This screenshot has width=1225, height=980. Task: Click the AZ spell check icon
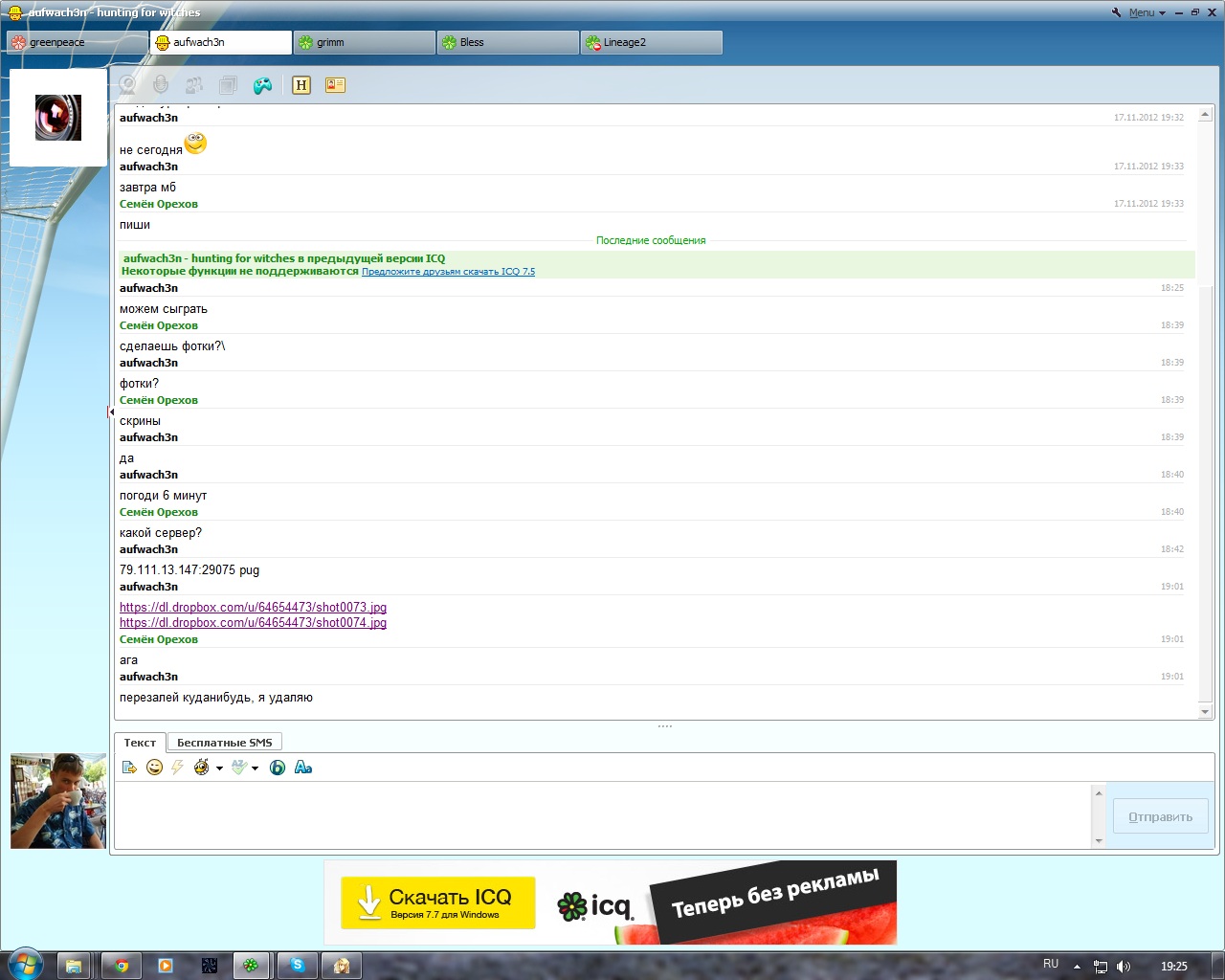point(239,768)
